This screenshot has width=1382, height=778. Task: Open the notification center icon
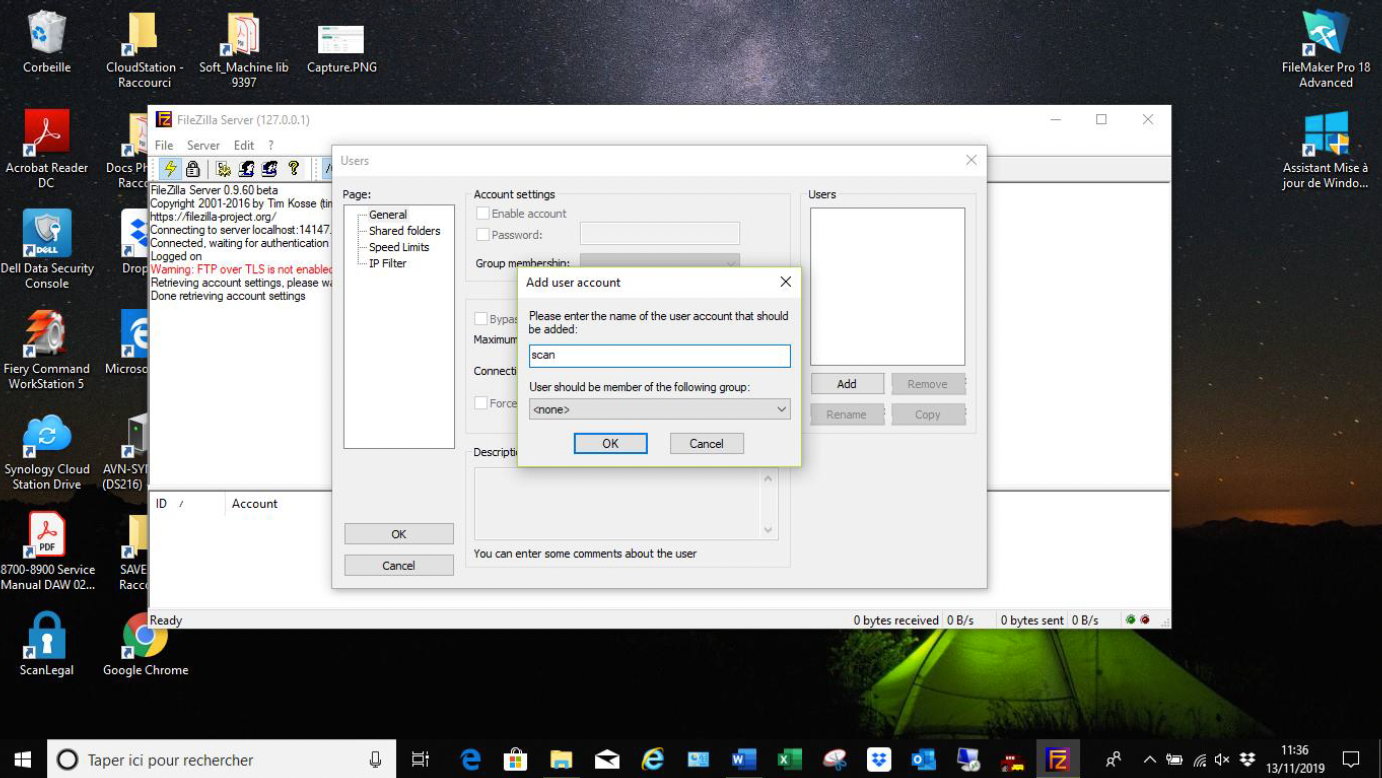click(x=1351, y=760)
